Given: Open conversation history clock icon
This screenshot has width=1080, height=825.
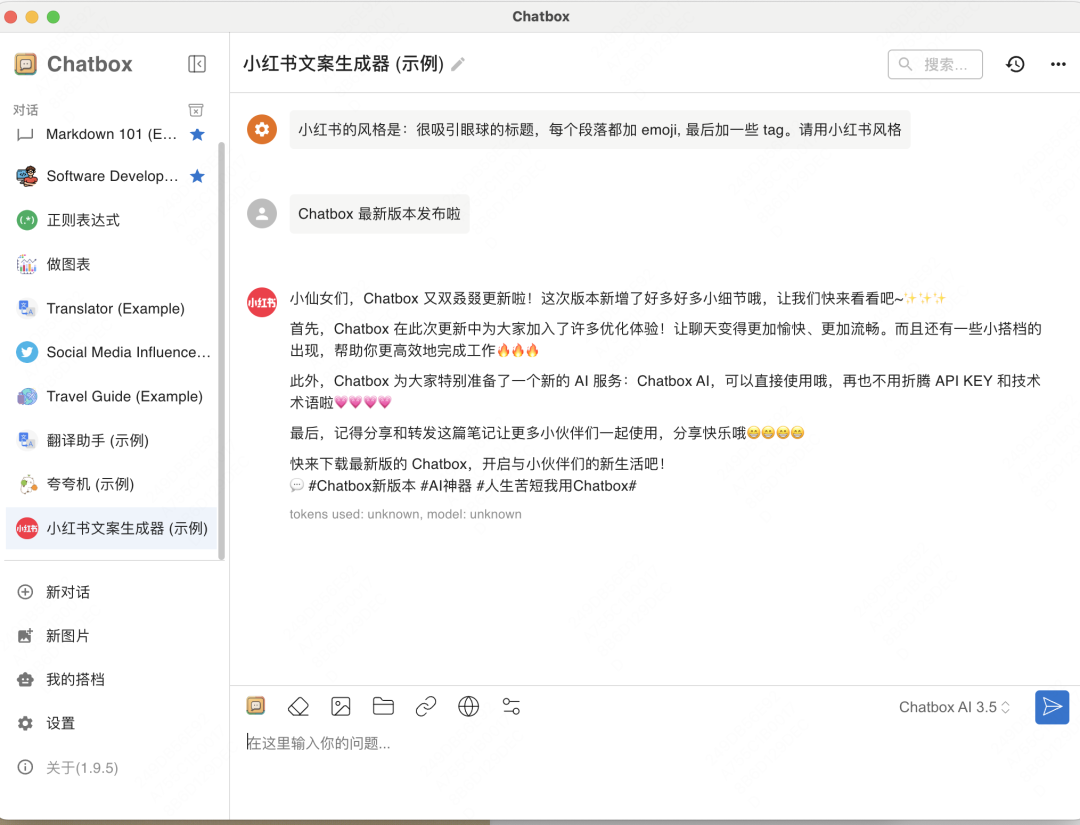Looking at the screenshot, I should click(x=1015, y=64).
